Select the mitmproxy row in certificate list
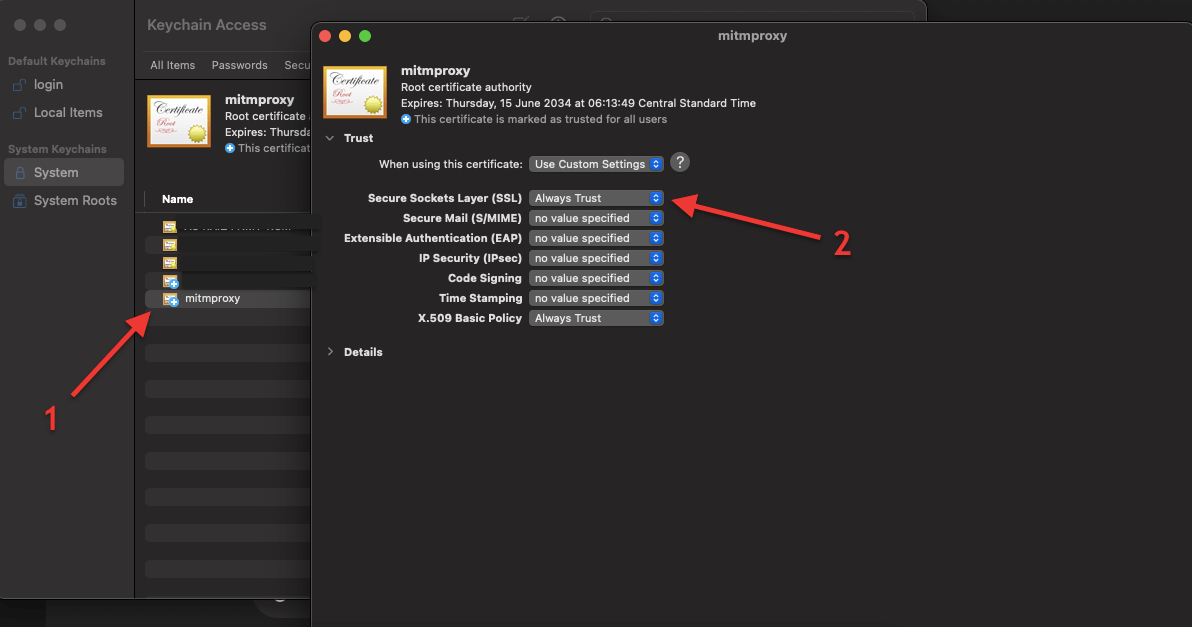The image size is (1192, 627). point(228,299)
